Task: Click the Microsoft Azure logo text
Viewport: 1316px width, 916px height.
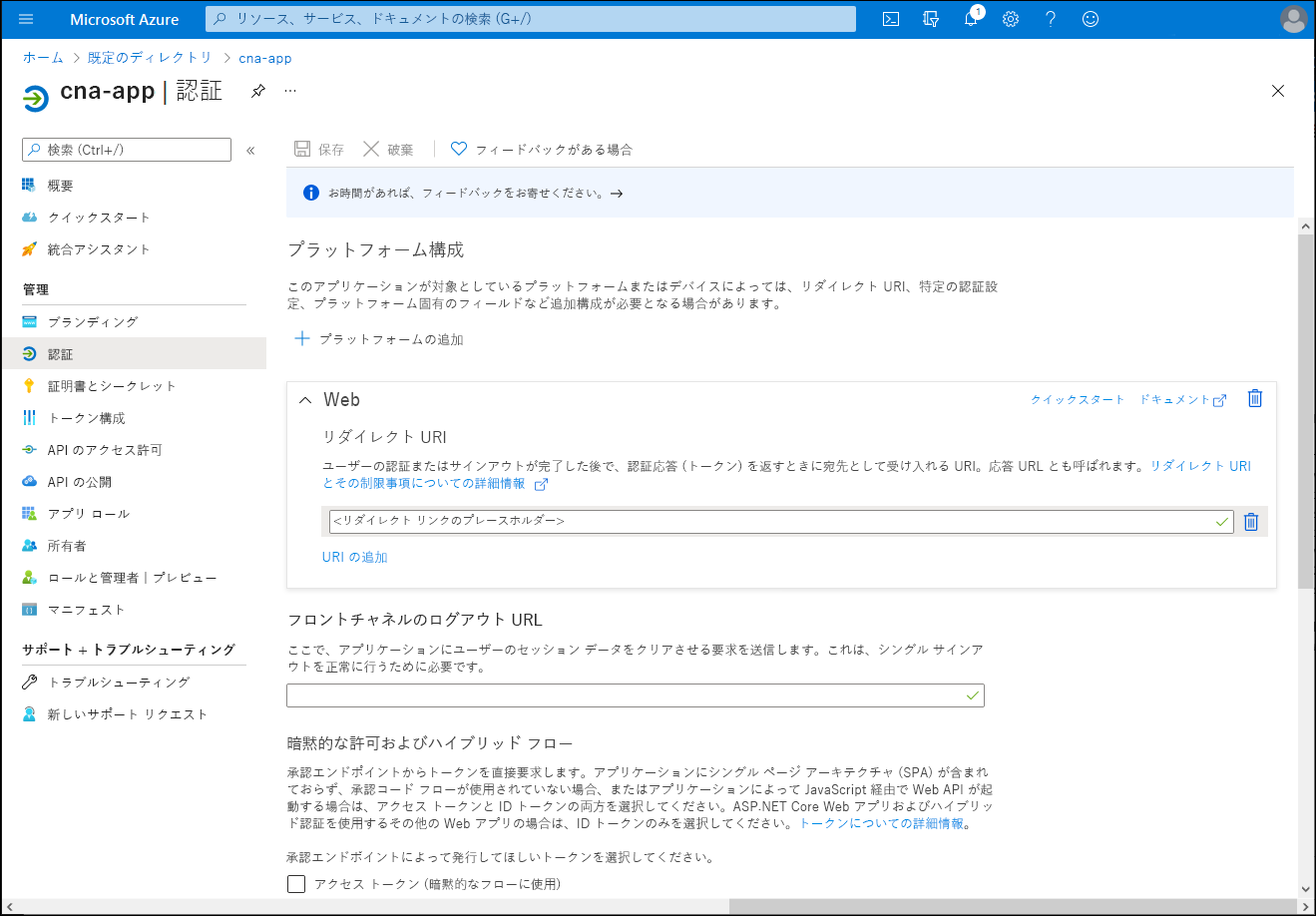Action: click(125, 19)
